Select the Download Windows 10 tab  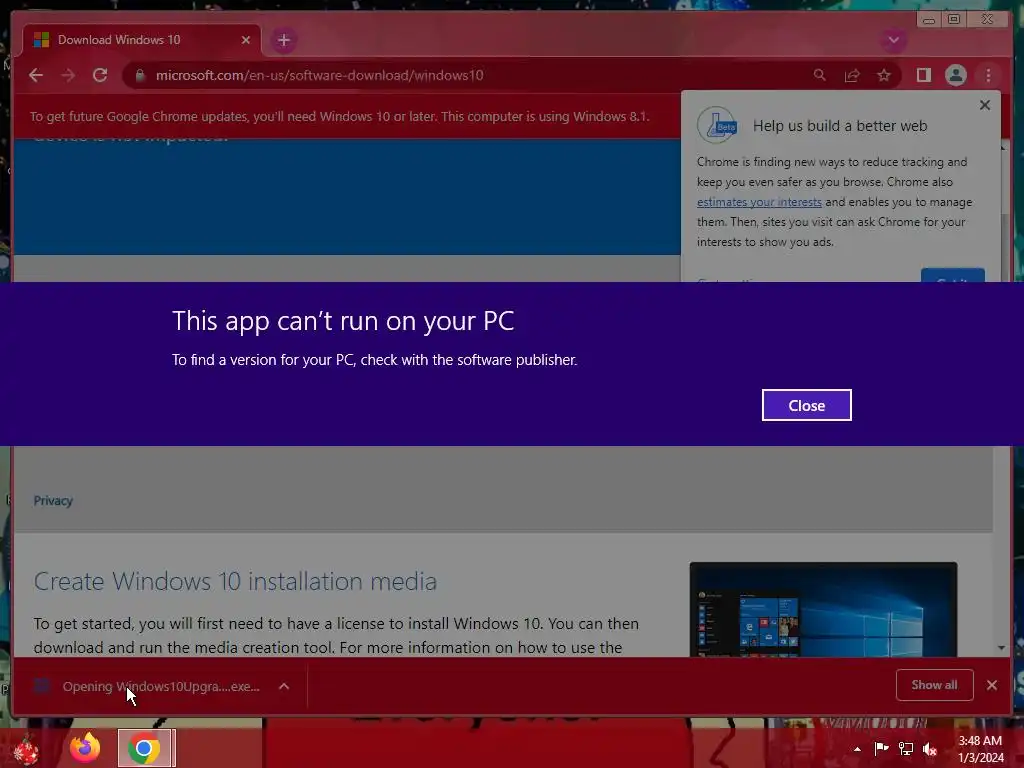tap(142, 40)
